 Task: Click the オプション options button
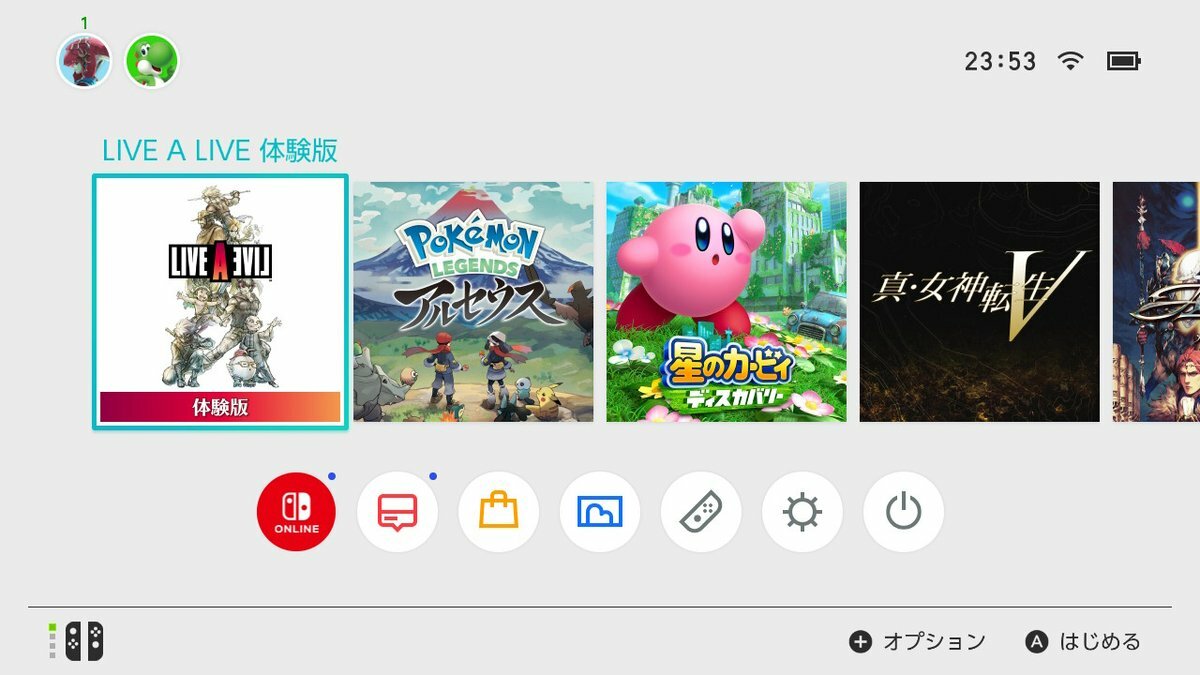(x=918, y=642)
